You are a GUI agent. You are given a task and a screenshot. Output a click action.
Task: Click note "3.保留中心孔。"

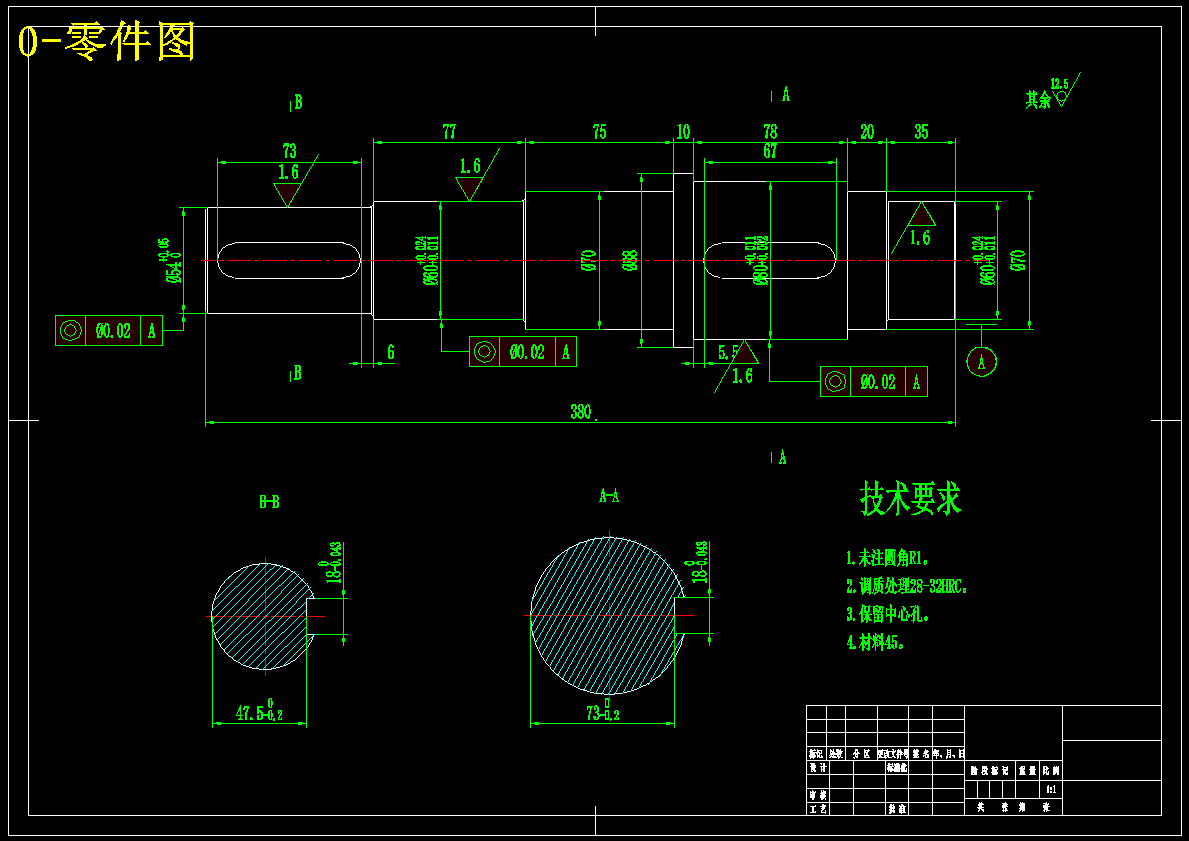click(x=889, y=614)
